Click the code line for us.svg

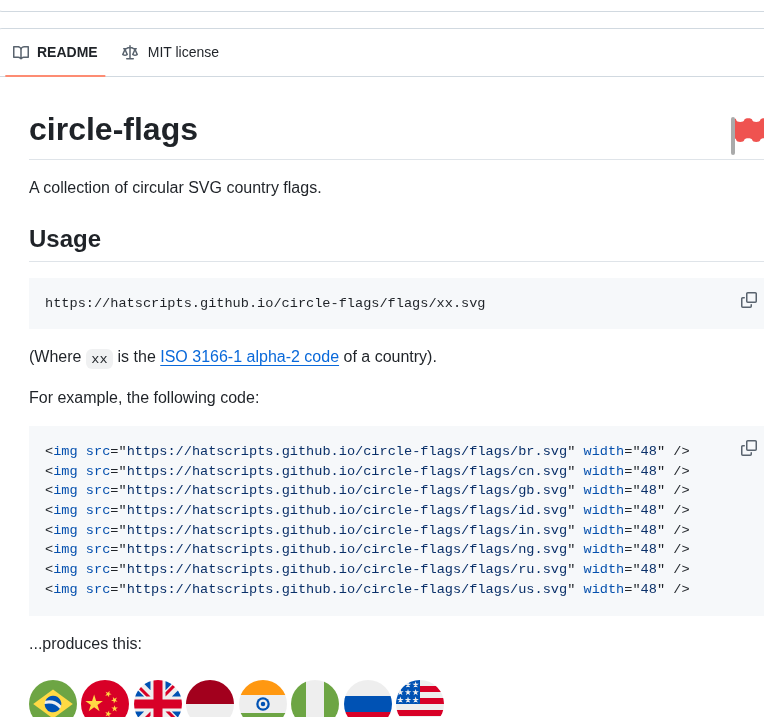(x=367, y=589)
